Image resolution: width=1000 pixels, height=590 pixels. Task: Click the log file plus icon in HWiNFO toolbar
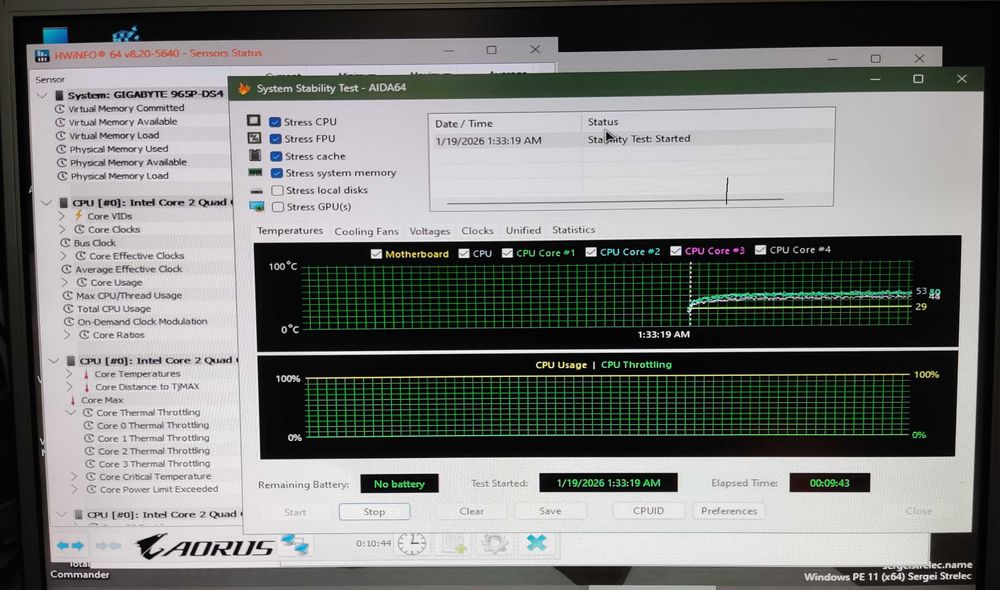pos(455,544)
